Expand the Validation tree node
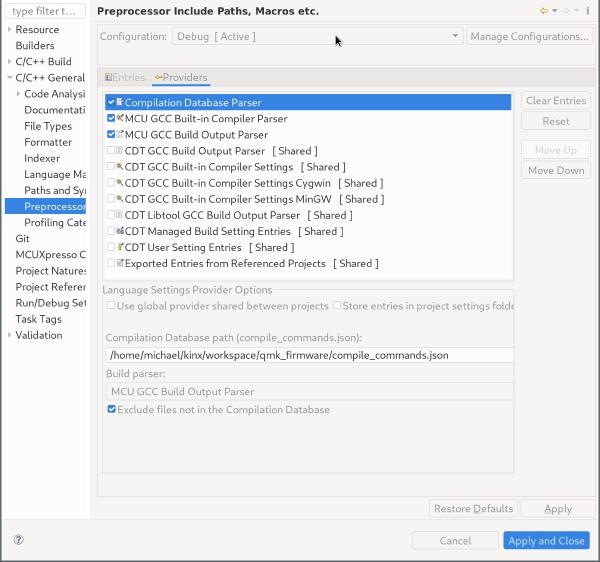Screen dimensions: 600x562 (x=10, y=335)
